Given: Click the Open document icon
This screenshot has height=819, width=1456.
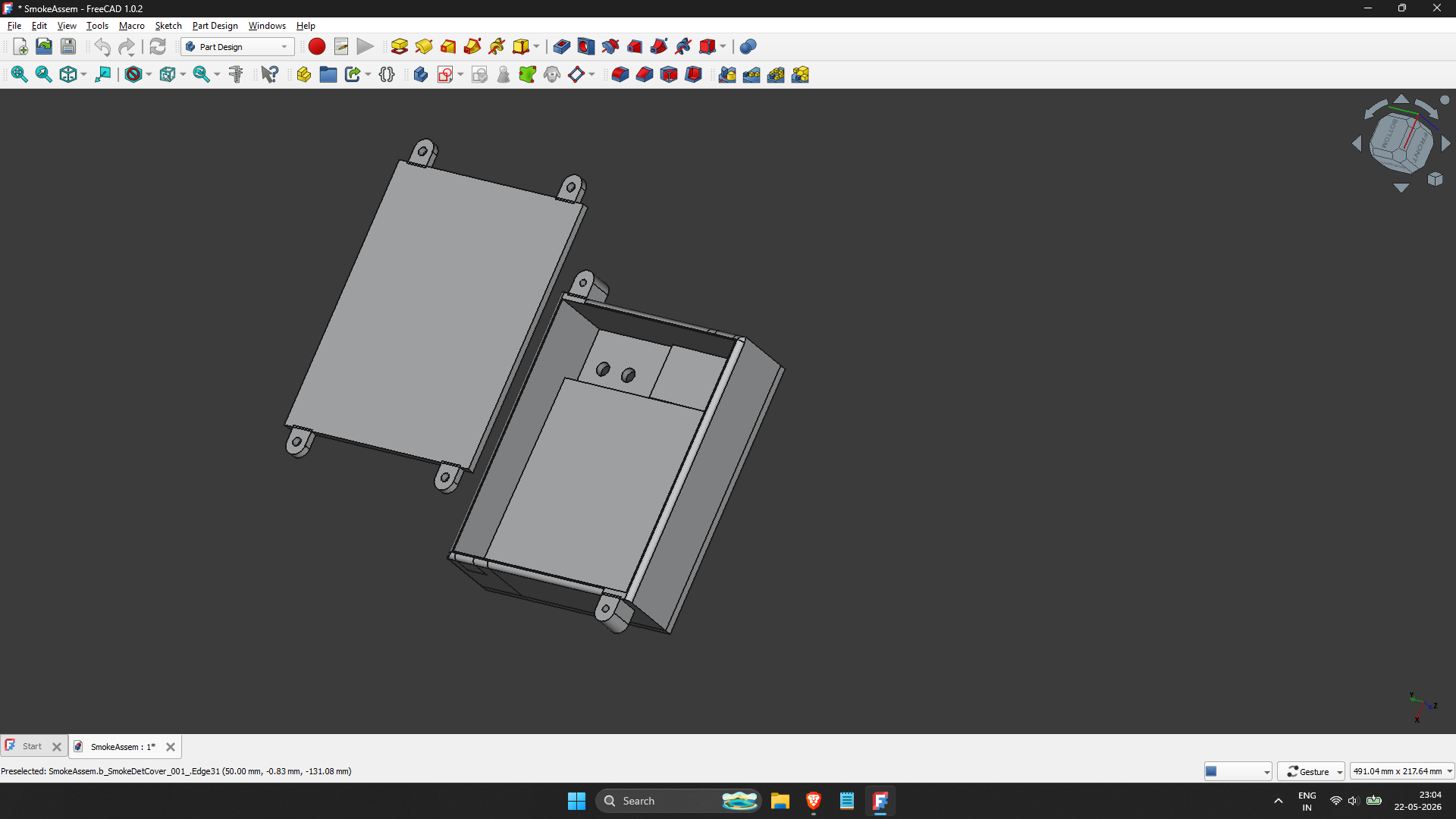Looking at the screenshot, I should [44, 47].
